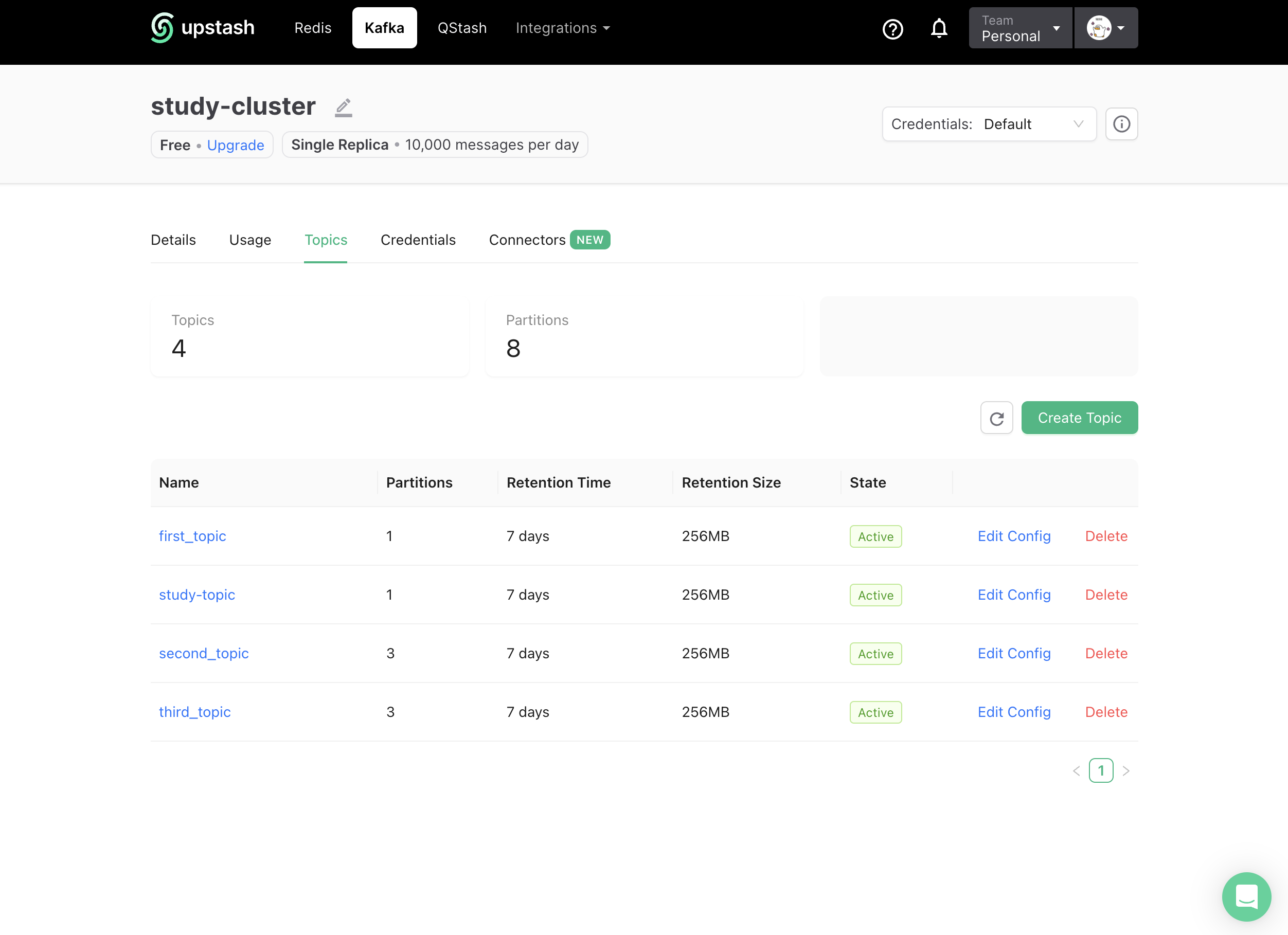1288x935 pixels.
Task: Click the Active badge for second_topic
Action: click(875, 654)
